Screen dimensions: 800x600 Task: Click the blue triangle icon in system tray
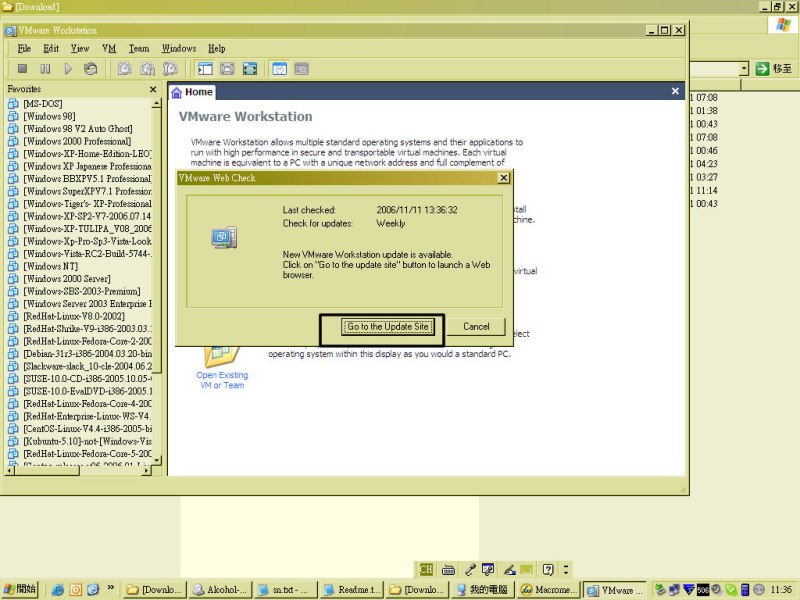pyautogui.click(x=689, y=590)
